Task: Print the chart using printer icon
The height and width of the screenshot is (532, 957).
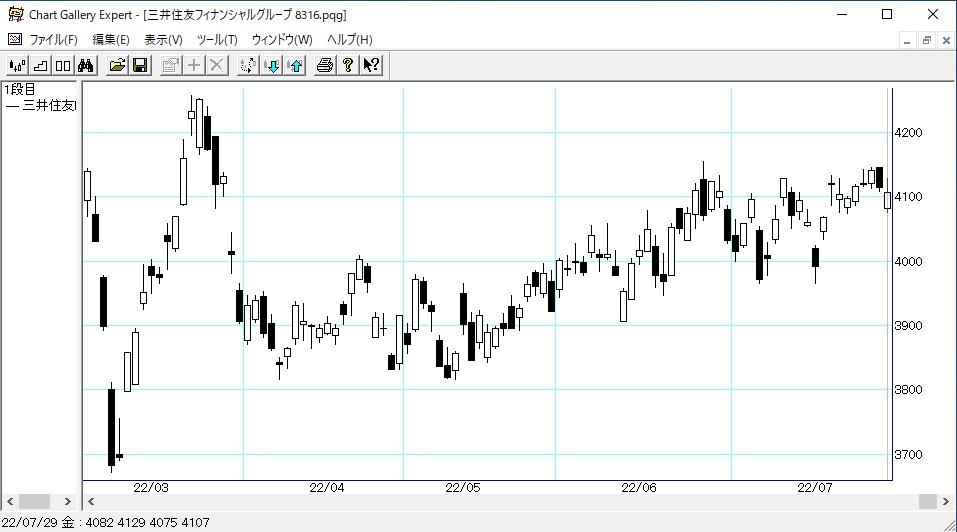Action: pyautogui.click(x=325, y=66)
